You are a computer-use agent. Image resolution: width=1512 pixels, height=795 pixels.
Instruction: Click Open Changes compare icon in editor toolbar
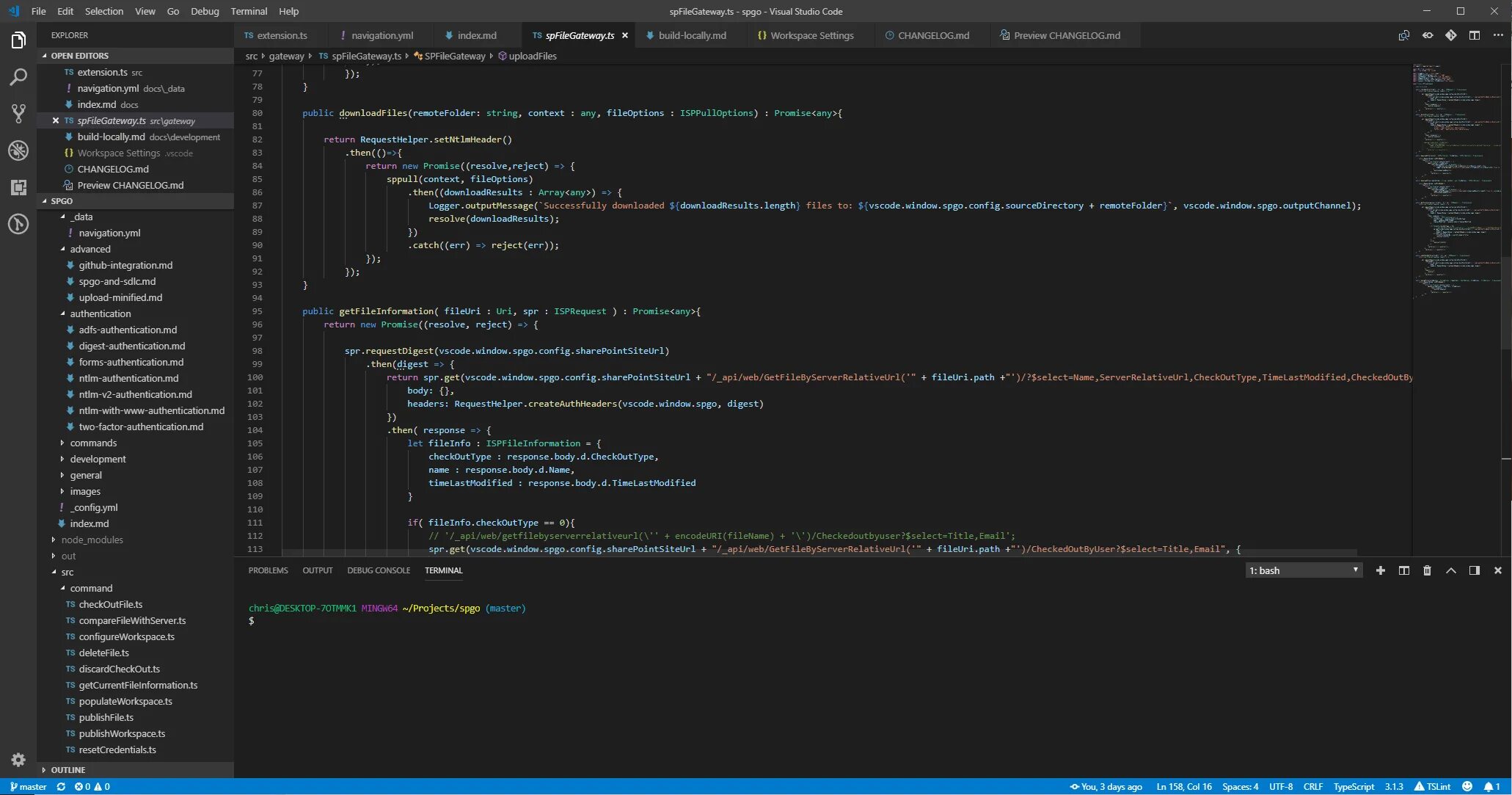[1403, 35]
